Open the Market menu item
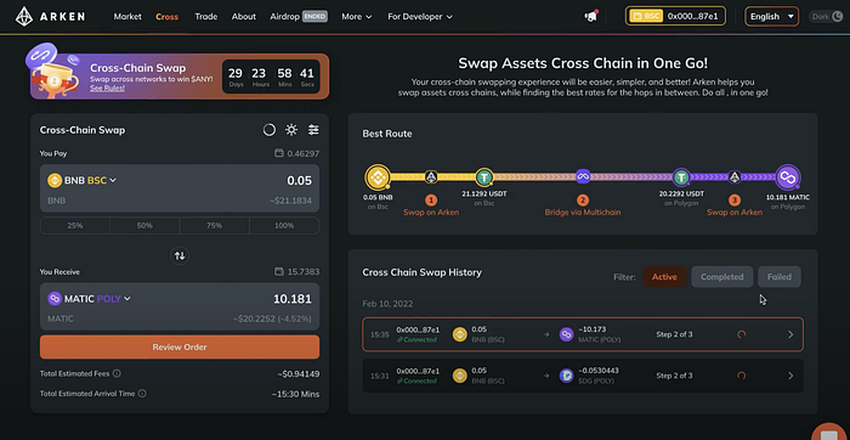The height and width of the screenshot is (440, 850). 127,16
